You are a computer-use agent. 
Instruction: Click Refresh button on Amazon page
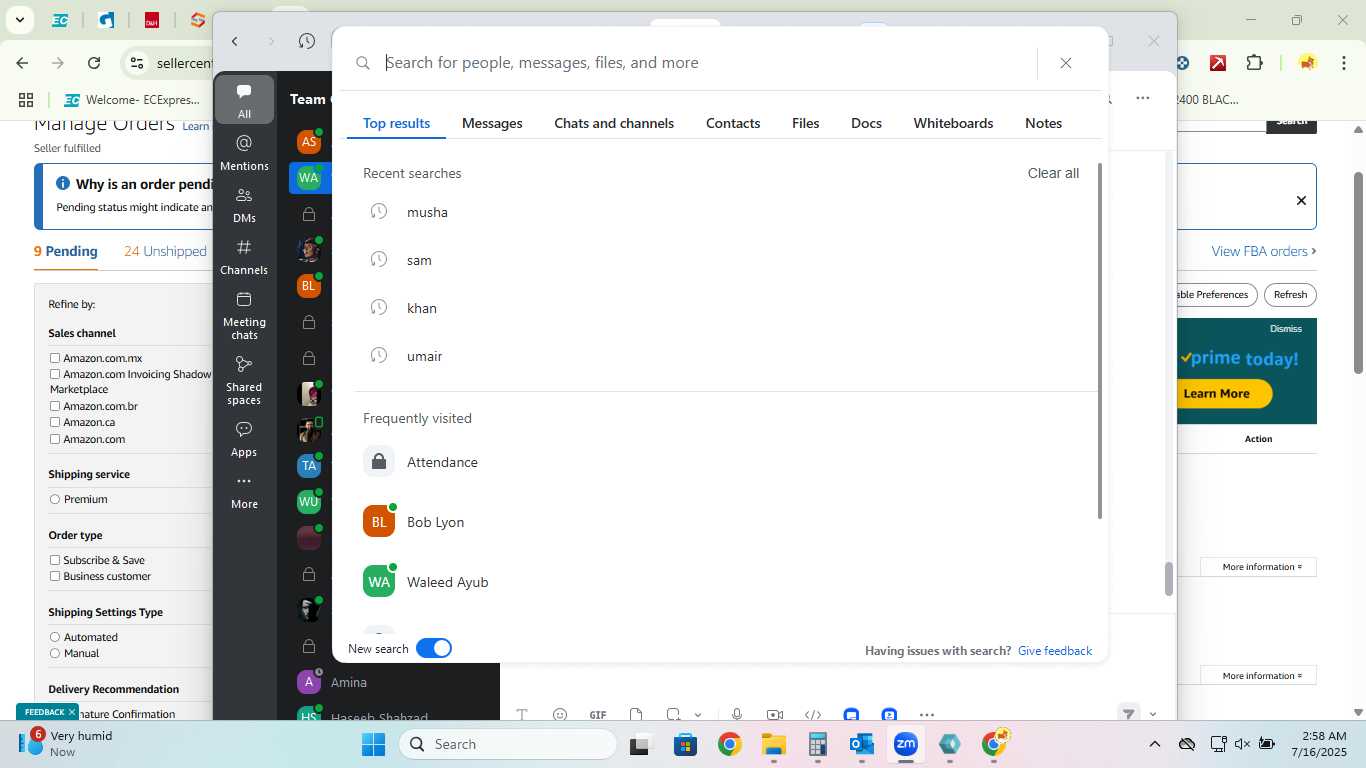coord(1290,295)
